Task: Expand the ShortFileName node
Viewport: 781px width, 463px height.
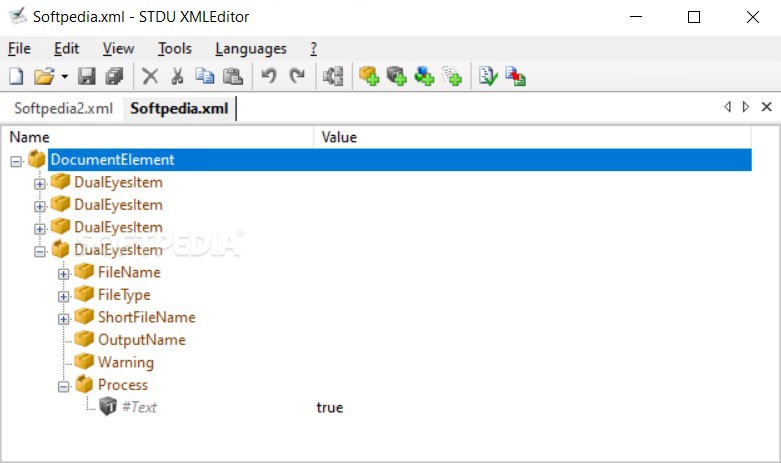Action: tap(63, 319)
